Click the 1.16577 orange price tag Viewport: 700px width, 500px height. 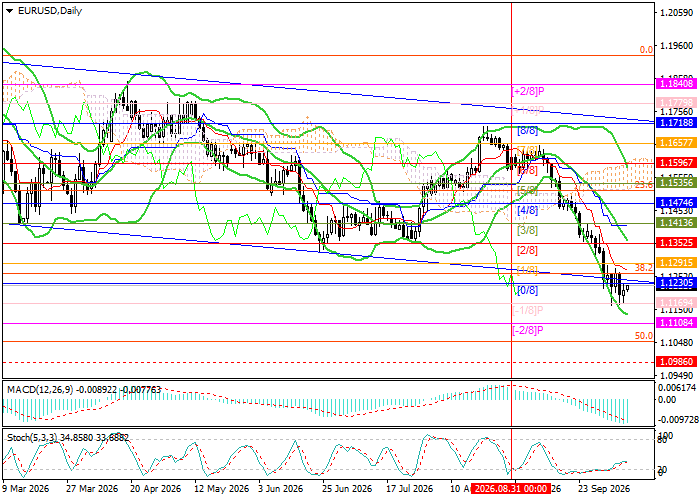[677, 143]
